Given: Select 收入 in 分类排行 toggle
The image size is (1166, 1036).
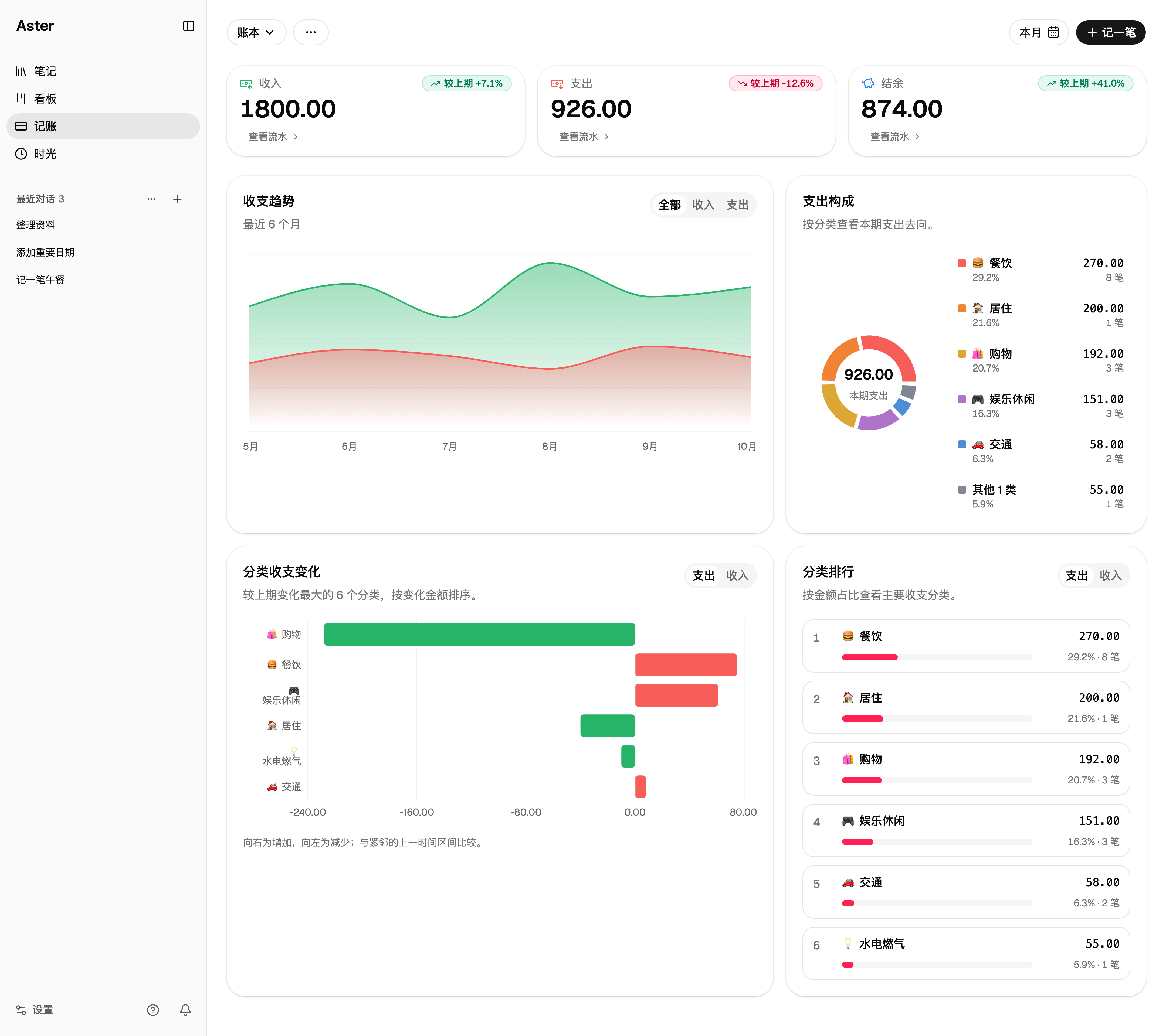Looking at the screenshot, I should [1111, 576].
